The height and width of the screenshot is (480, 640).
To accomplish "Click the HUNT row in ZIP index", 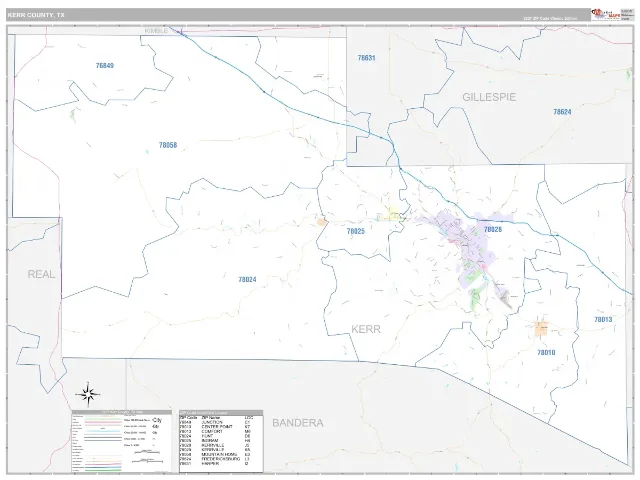I will tap(216, 436).
